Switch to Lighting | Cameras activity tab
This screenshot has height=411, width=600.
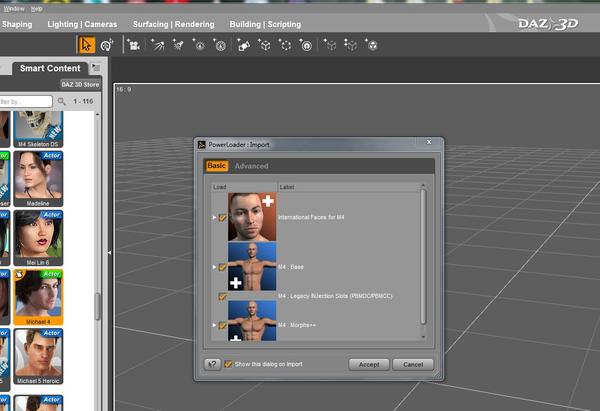coord(82,24)
